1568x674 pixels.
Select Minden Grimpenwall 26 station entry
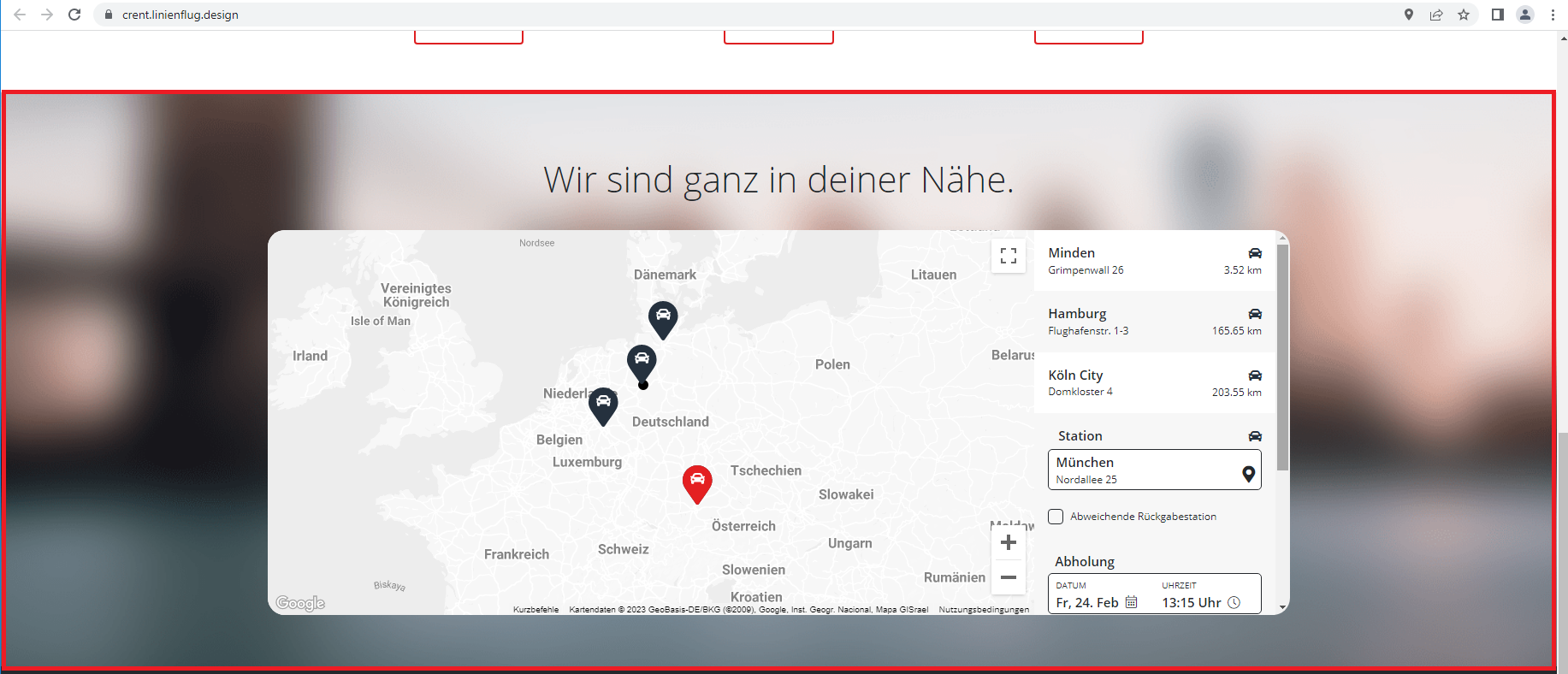click(x=1154, y=261)
